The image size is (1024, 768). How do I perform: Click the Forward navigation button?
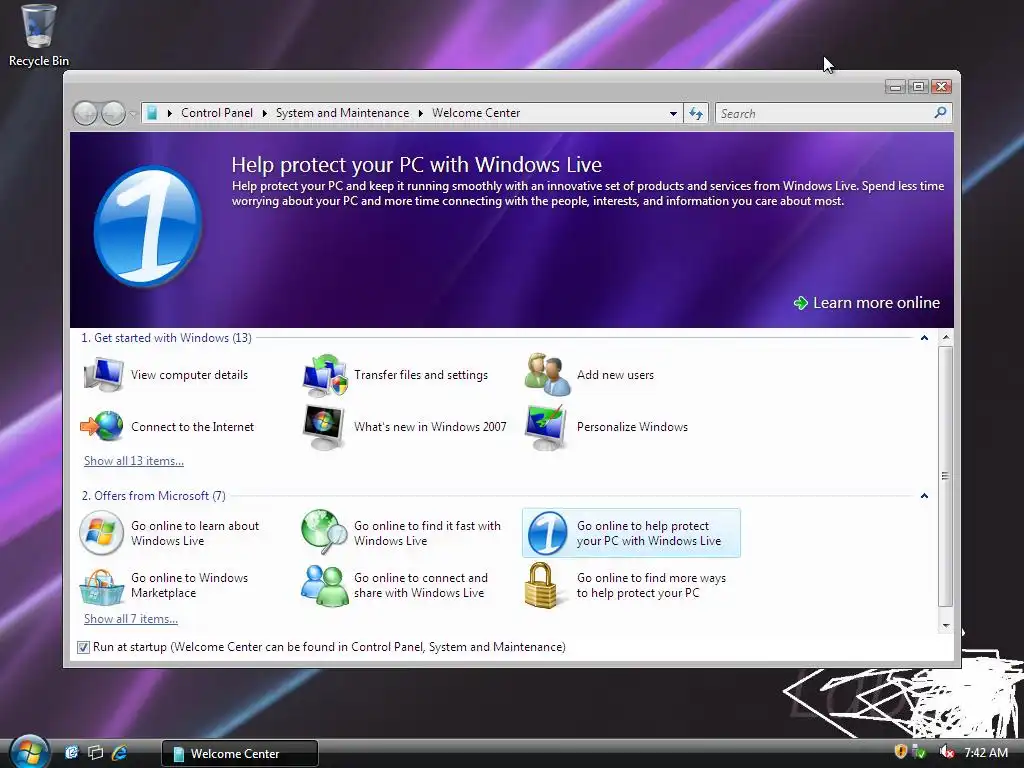113,114
